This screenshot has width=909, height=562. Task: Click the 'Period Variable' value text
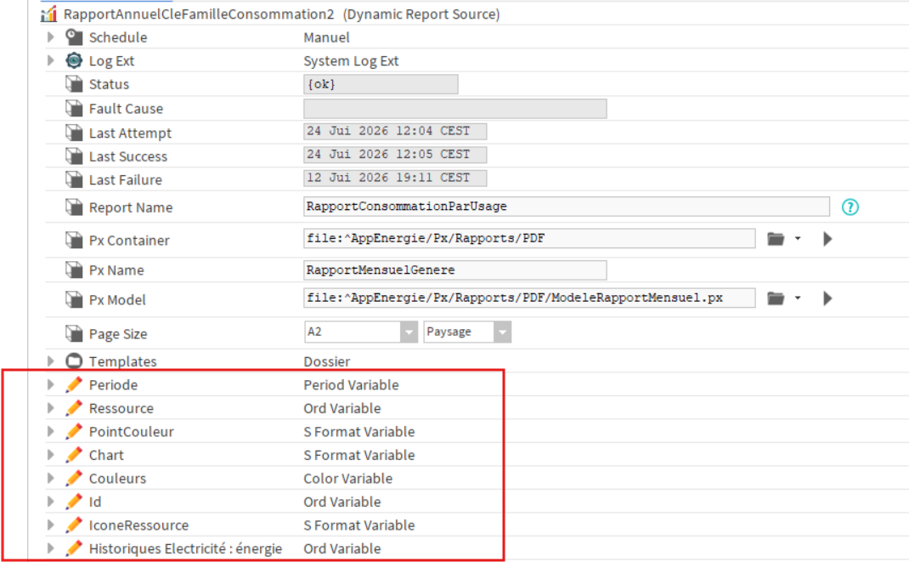(x=351, y=385)
